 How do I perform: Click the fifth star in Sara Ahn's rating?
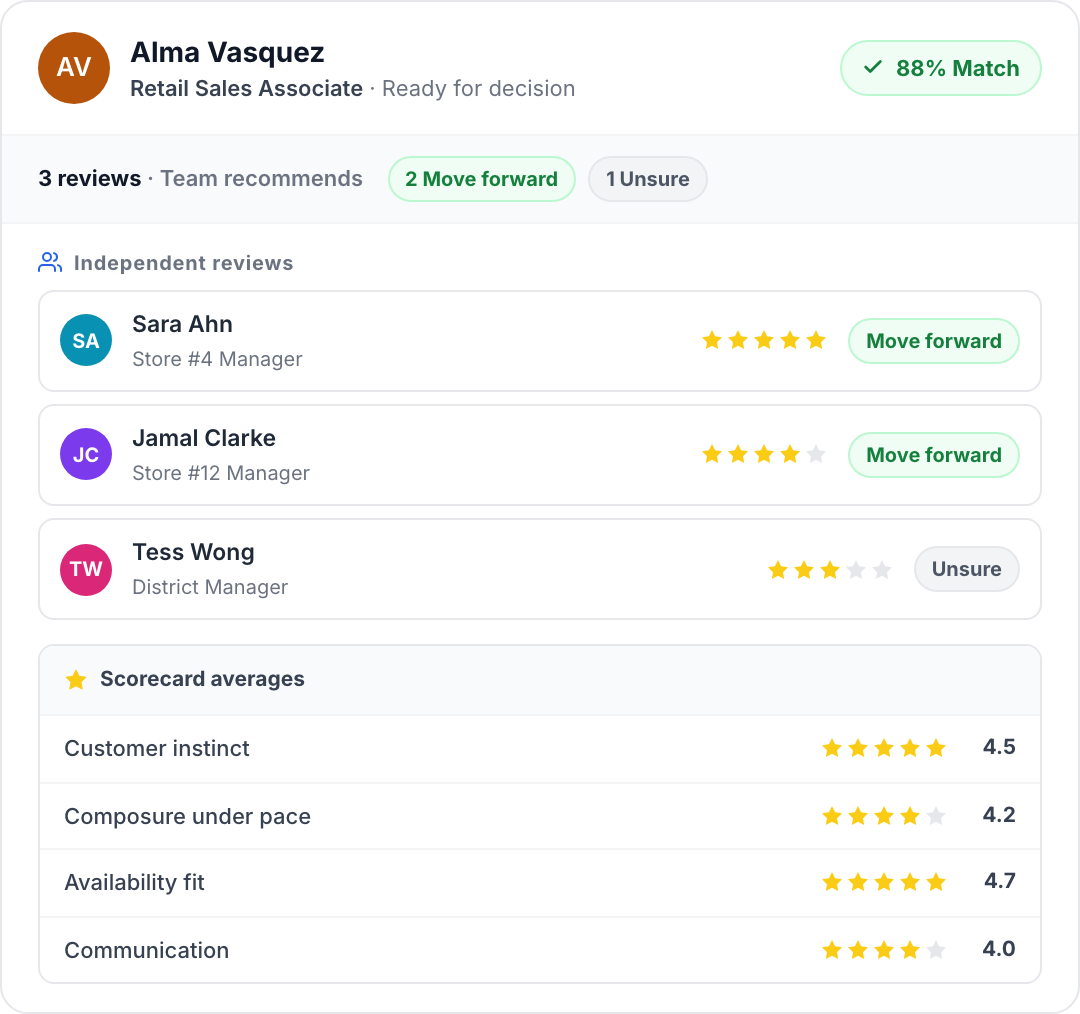coord(817,340)
